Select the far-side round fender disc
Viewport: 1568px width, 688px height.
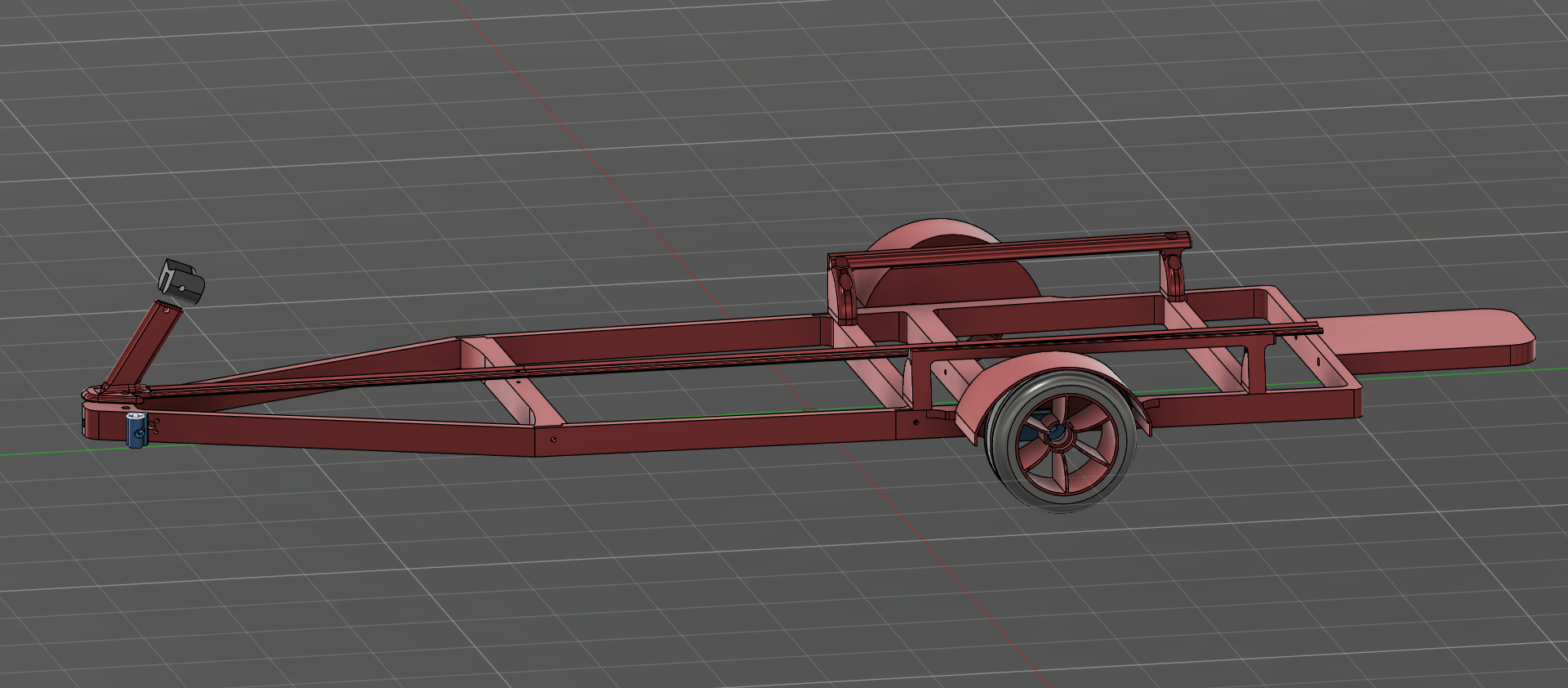pos(951,261)
